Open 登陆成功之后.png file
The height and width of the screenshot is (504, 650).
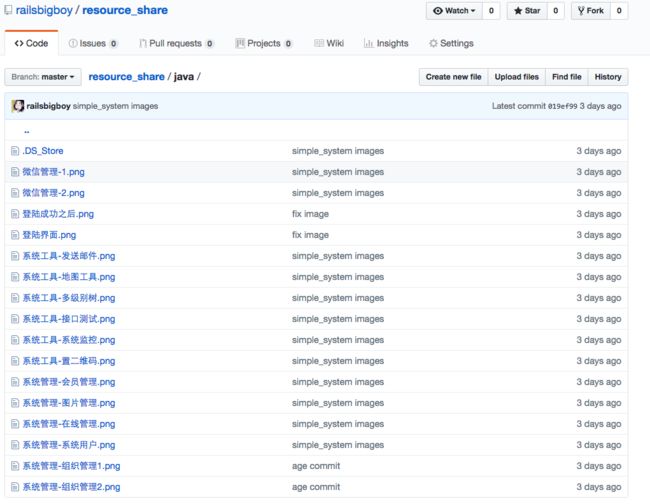[58, 214]
